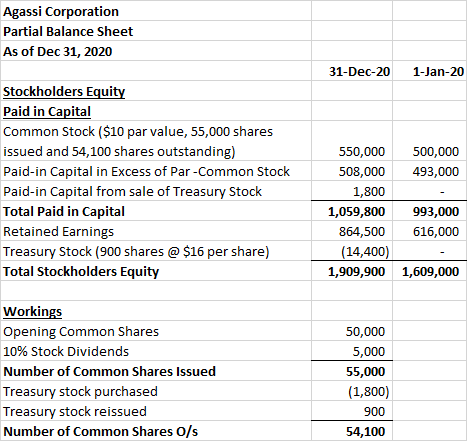Select the underlined 'Paid in Capital' heading
467x441 pixels.
click(47, 112)
